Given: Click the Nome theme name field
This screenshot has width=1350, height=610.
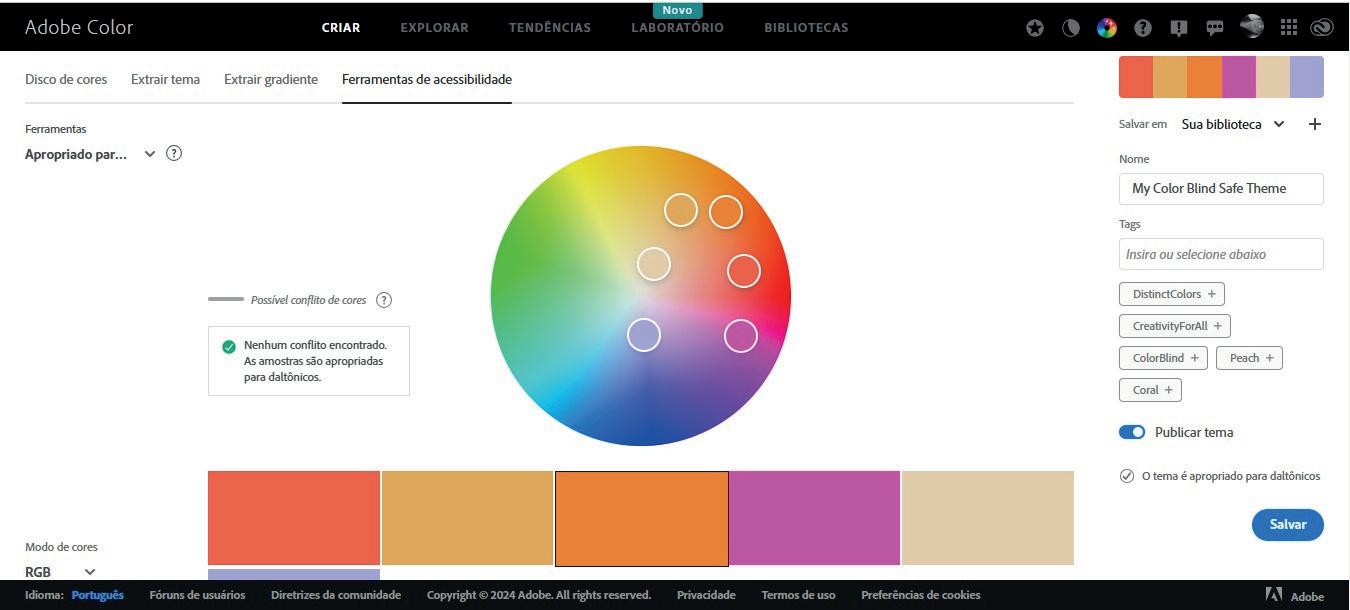Looking at the screenshot, I should click(1221, 188).
